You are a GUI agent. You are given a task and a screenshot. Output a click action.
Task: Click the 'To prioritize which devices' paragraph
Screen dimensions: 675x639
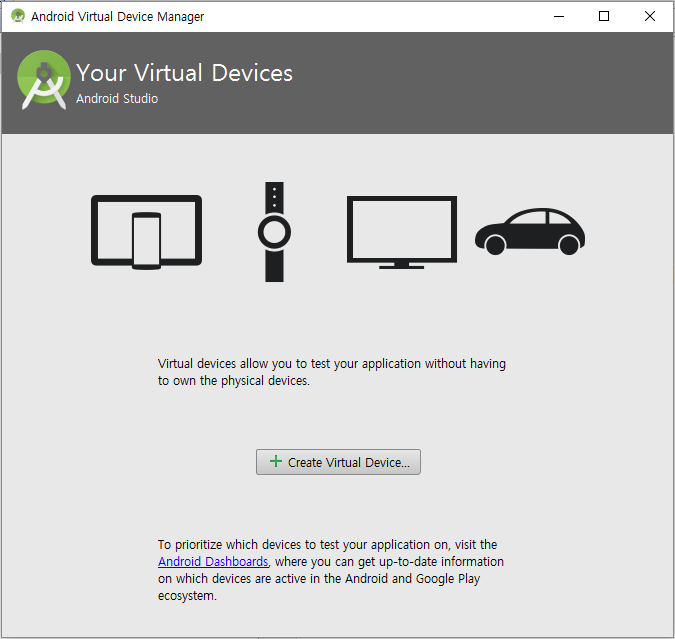pyautogui.click(x=331, y=570)
